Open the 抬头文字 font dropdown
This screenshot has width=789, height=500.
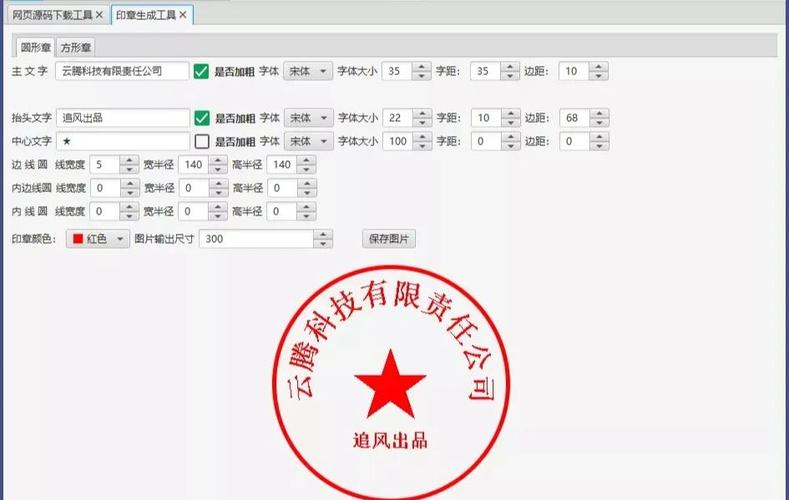click(x=309, y=118)
